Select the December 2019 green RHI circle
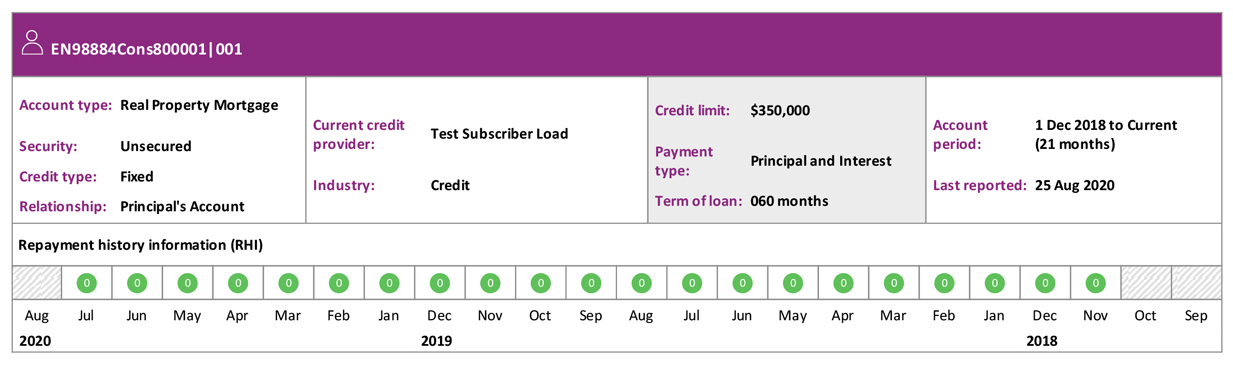 [440, 283]
